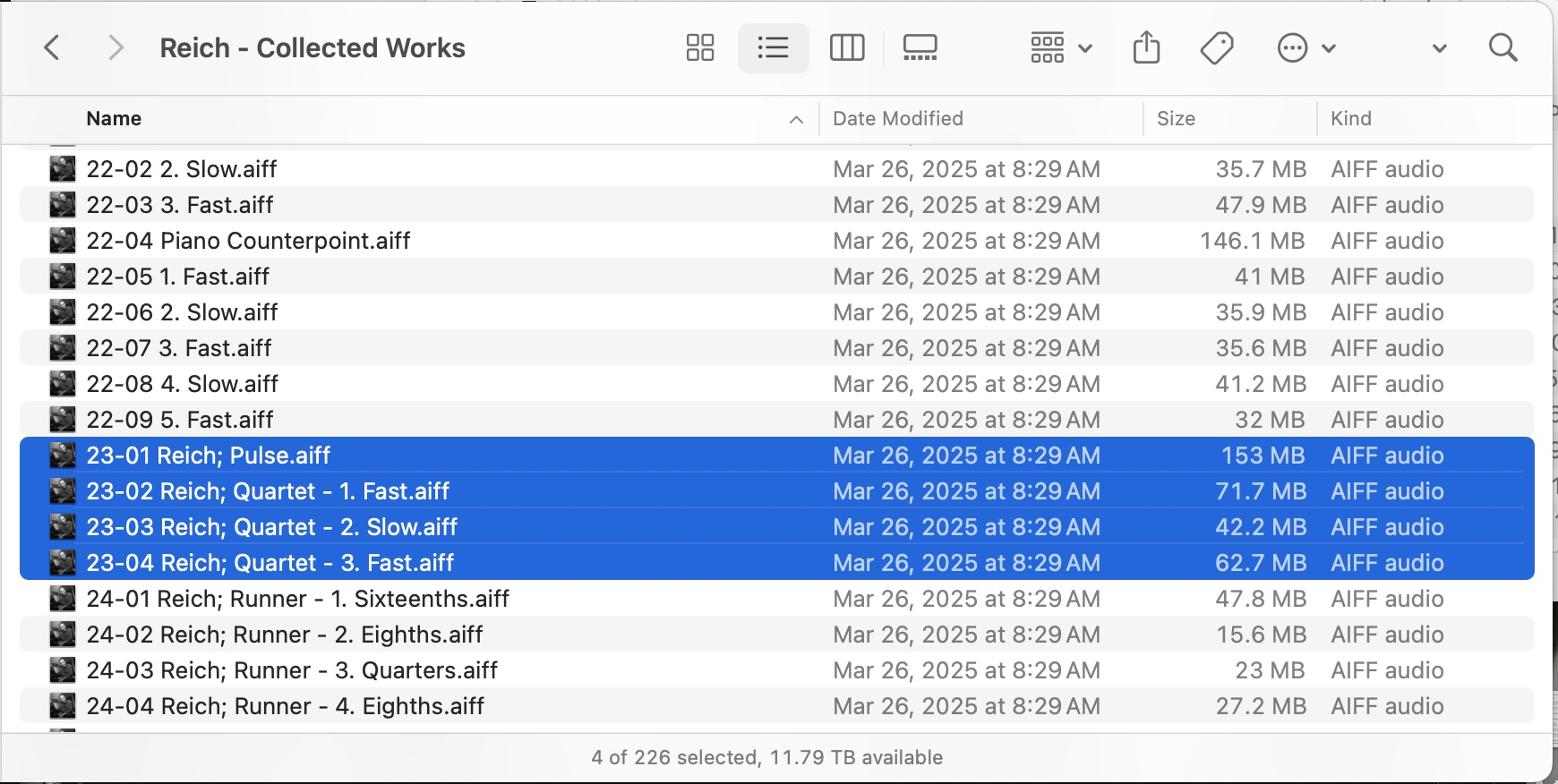Select file name 22-04 Piano Counterpoint.aiff

248,241
